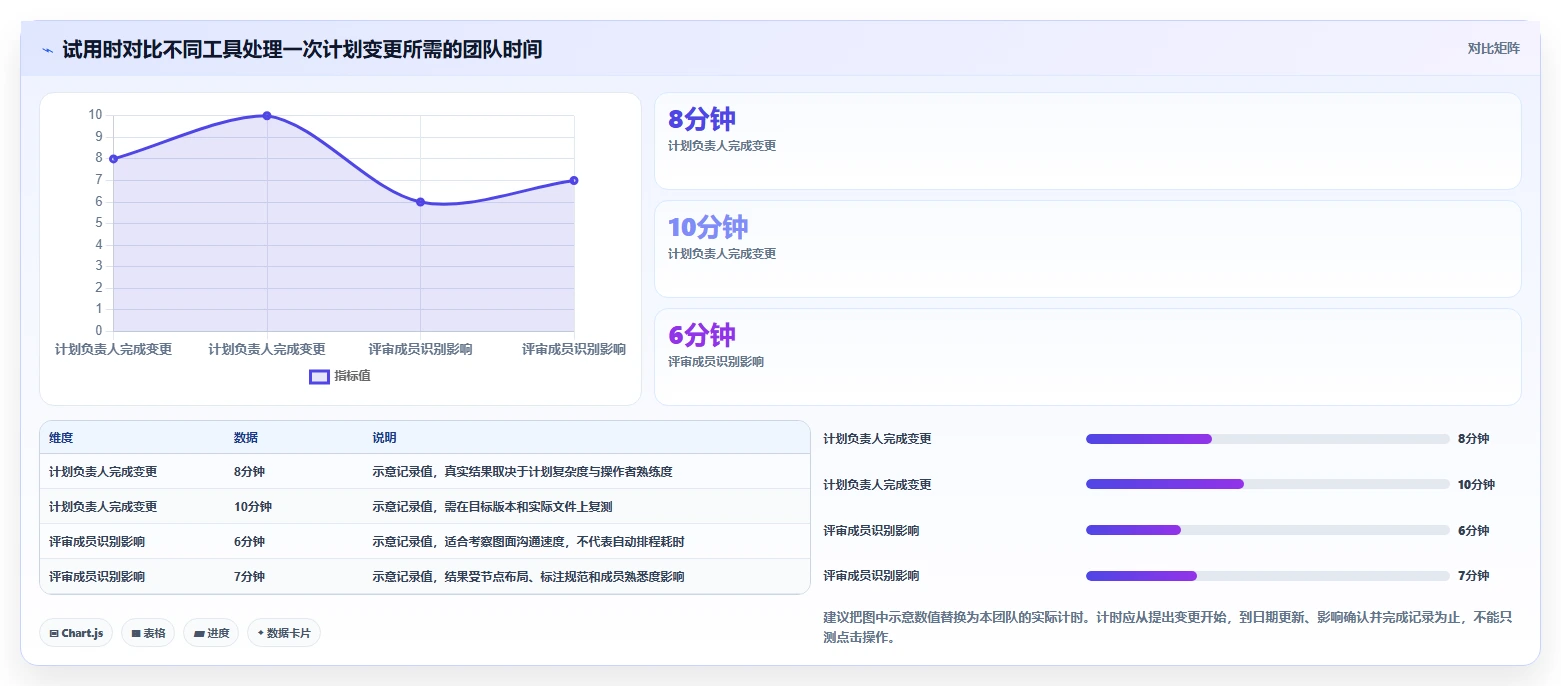Toggle the 指标值 legend swatch
Image resolution: width=1561 pixels, height=686 pixels.
319,377
